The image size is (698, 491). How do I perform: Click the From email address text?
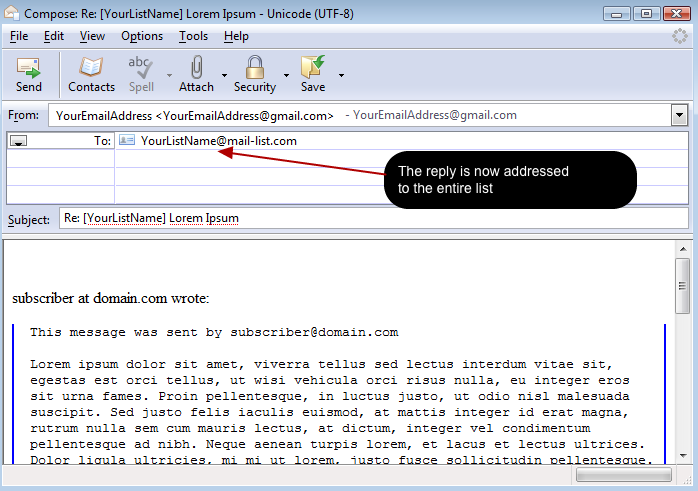(x=194, y=116)
